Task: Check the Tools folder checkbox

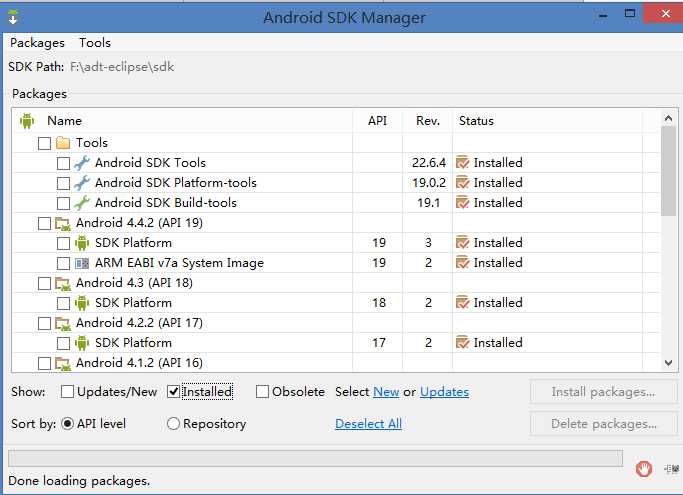Action: (44, 143)
